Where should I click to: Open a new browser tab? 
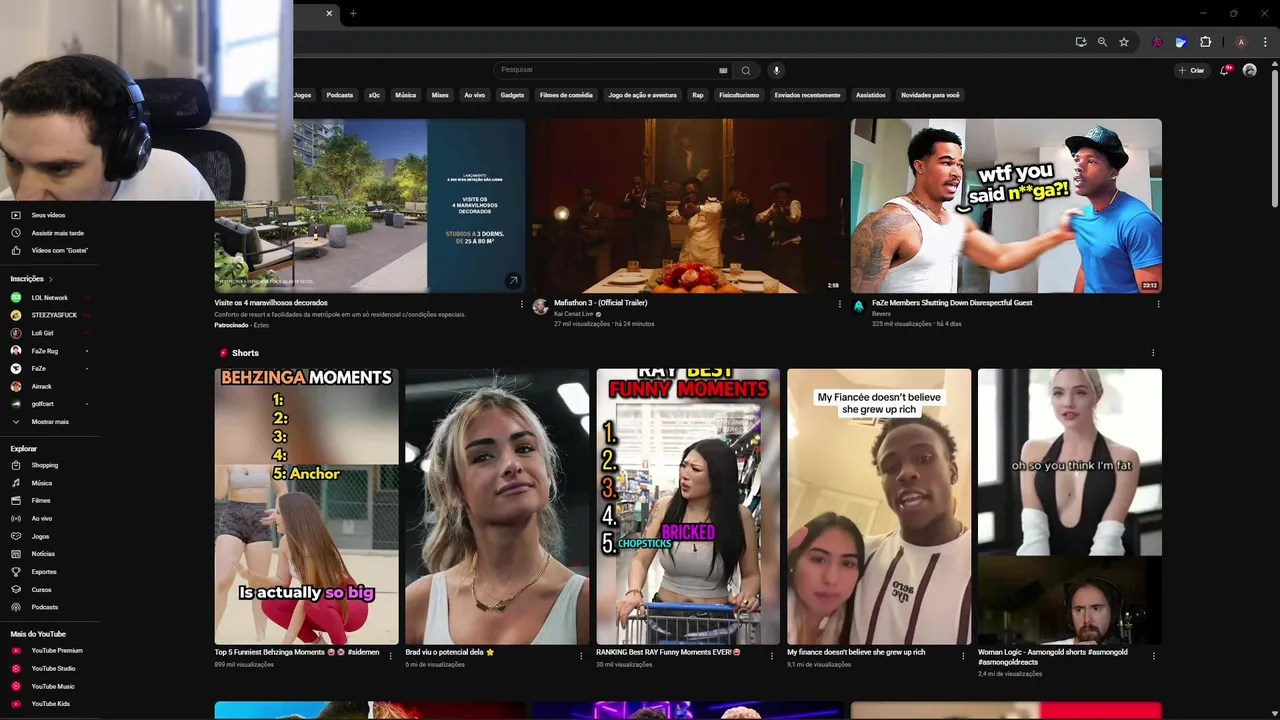(353, 13)
